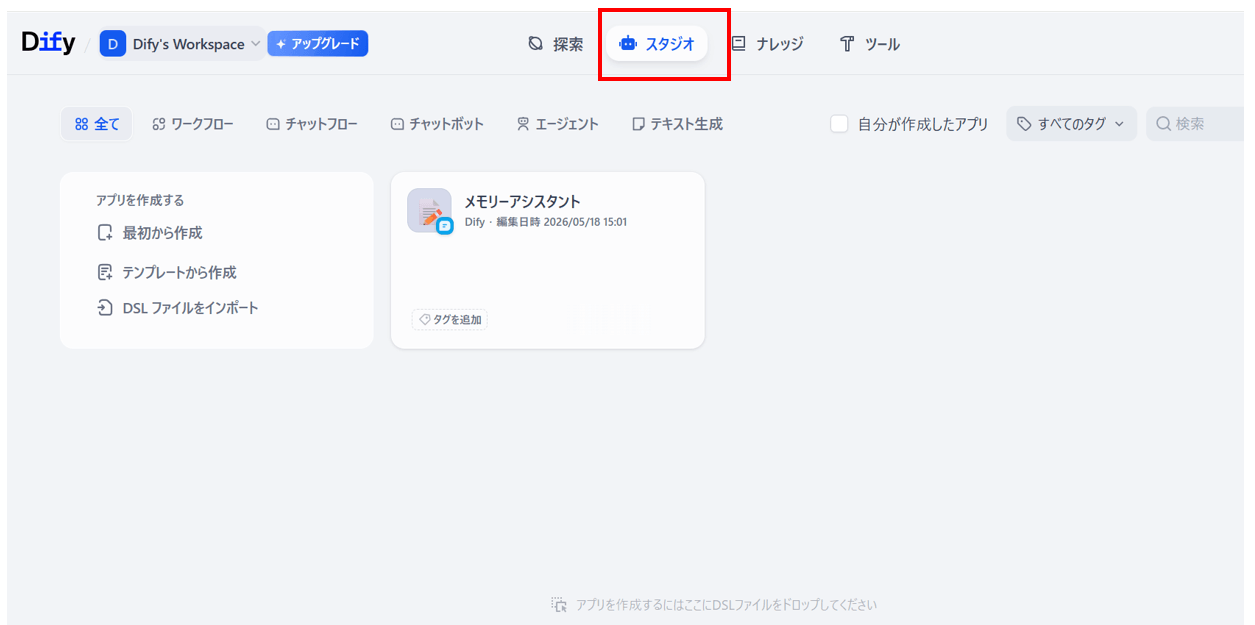Click the hammer icon beside ツール
This screenshot has width=1255, height=625.
847,44
